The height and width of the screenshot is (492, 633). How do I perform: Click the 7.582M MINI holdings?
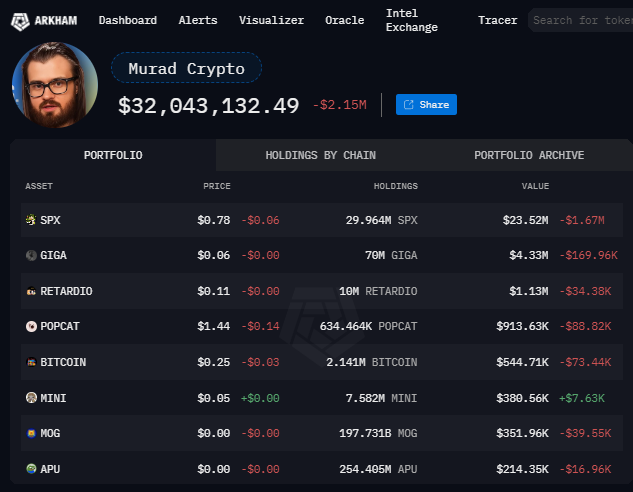(x=381, y=398)
